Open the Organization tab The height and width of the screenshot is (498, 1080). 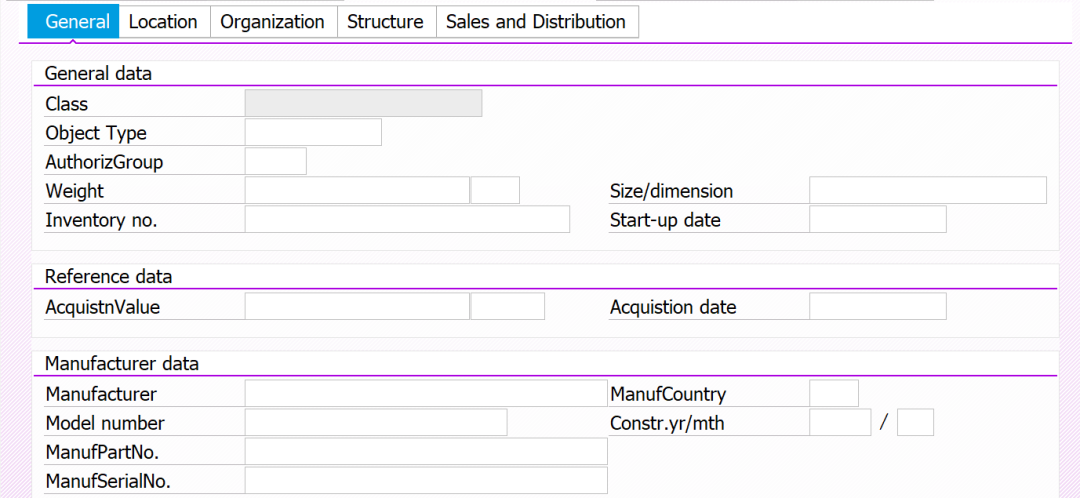[272, 22]
